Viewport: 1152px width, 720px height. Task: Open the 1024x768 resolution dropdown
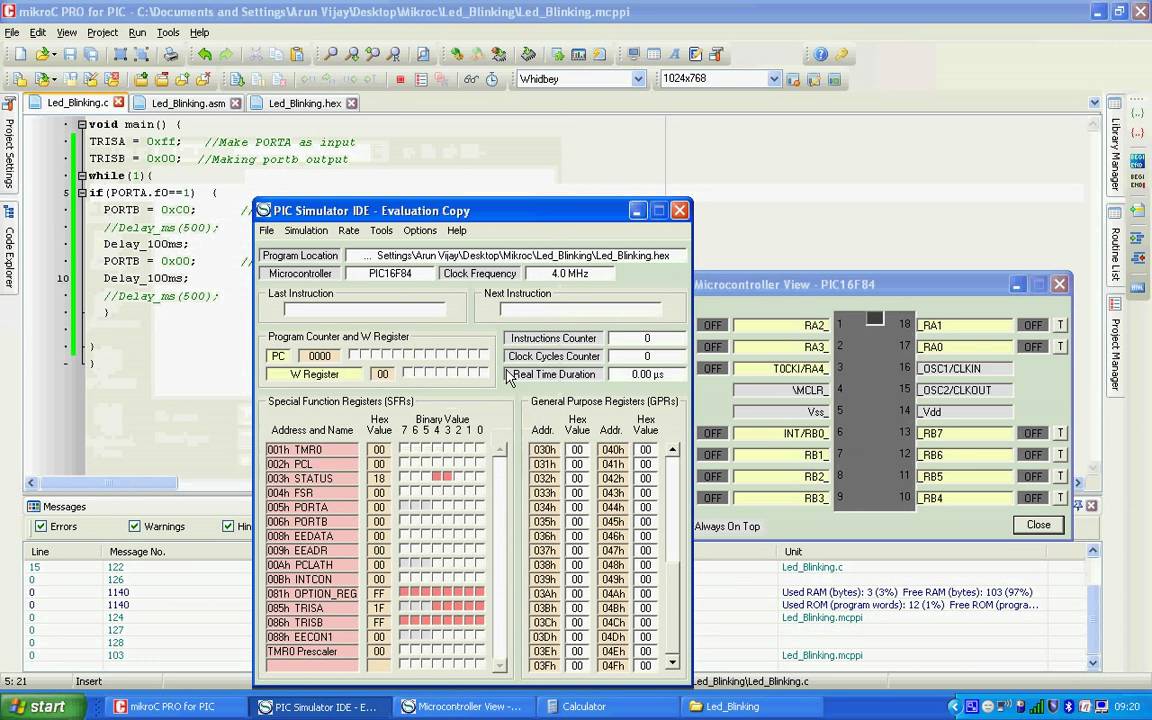pos(774,79)
